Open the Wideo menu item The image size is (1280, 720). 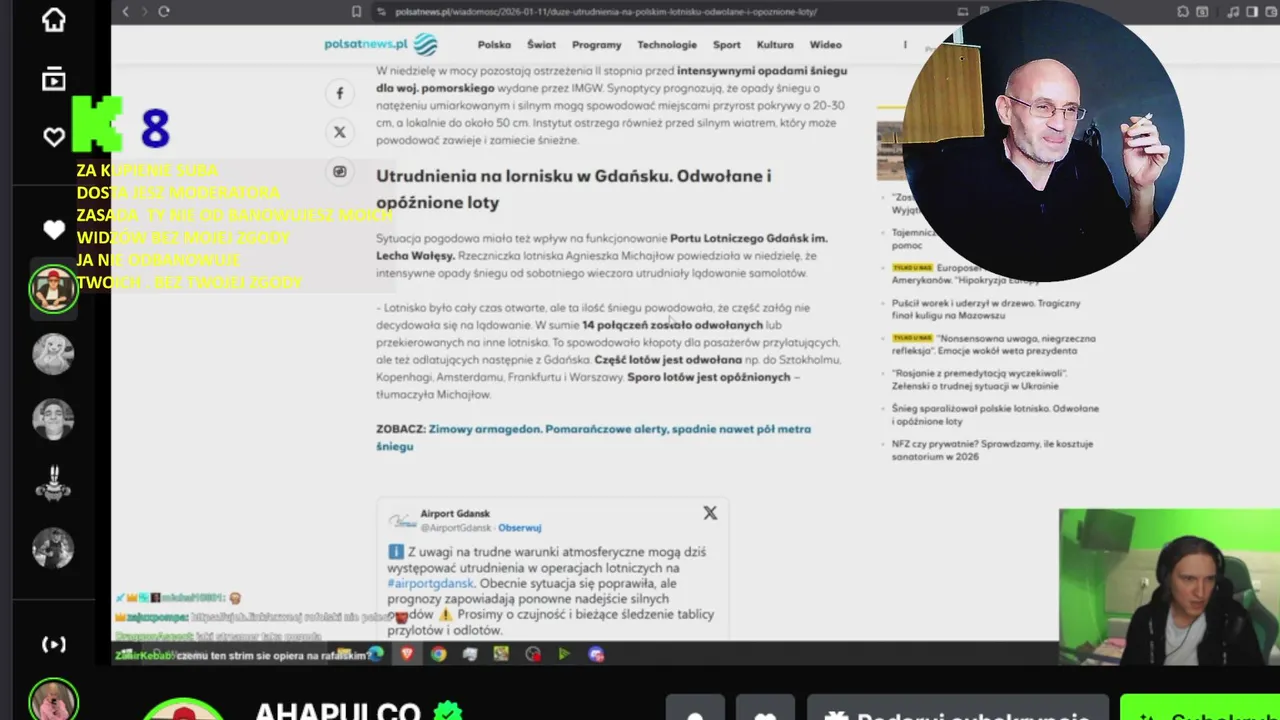pos(826,45)
